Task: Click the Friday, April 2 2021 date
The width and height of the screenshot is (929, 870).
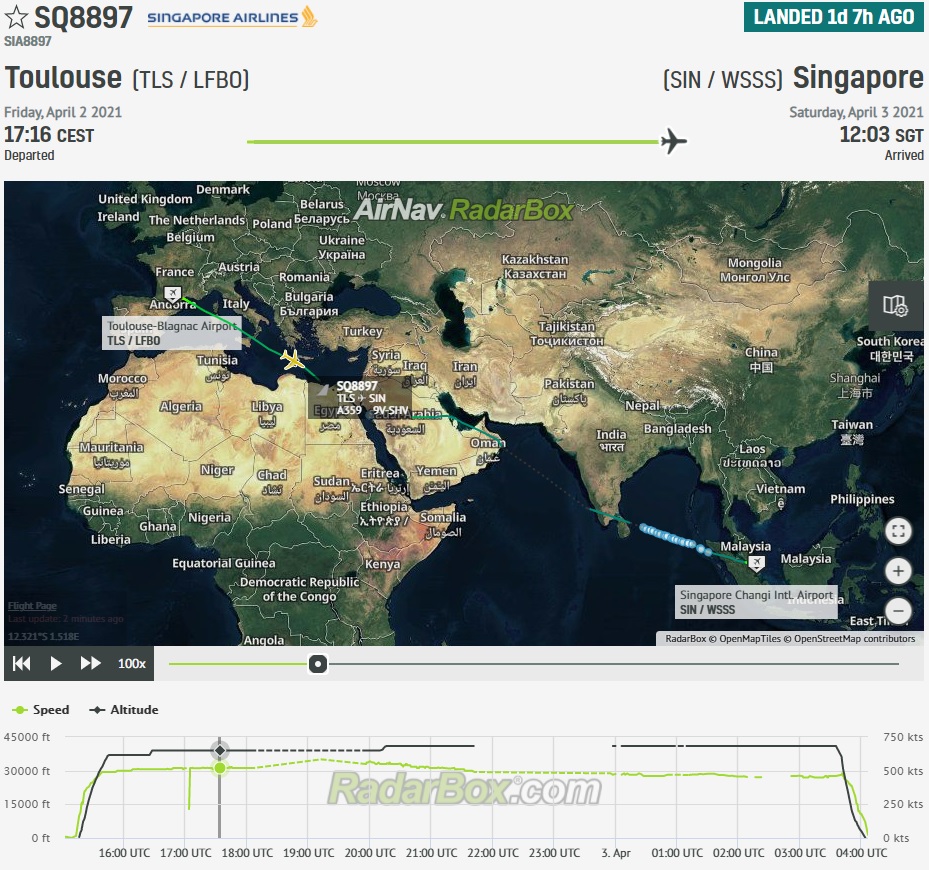Action: (x=63, y=112)
